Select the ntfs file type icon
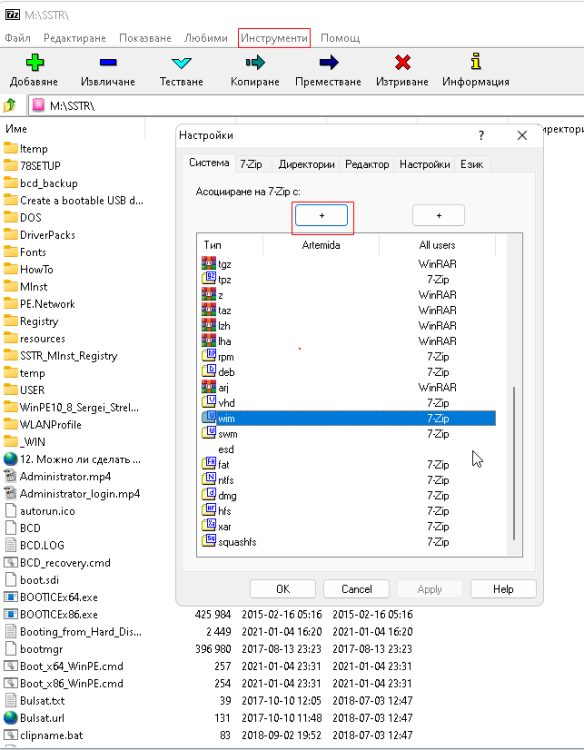584x750 pixels. click(x=209, y=479)
